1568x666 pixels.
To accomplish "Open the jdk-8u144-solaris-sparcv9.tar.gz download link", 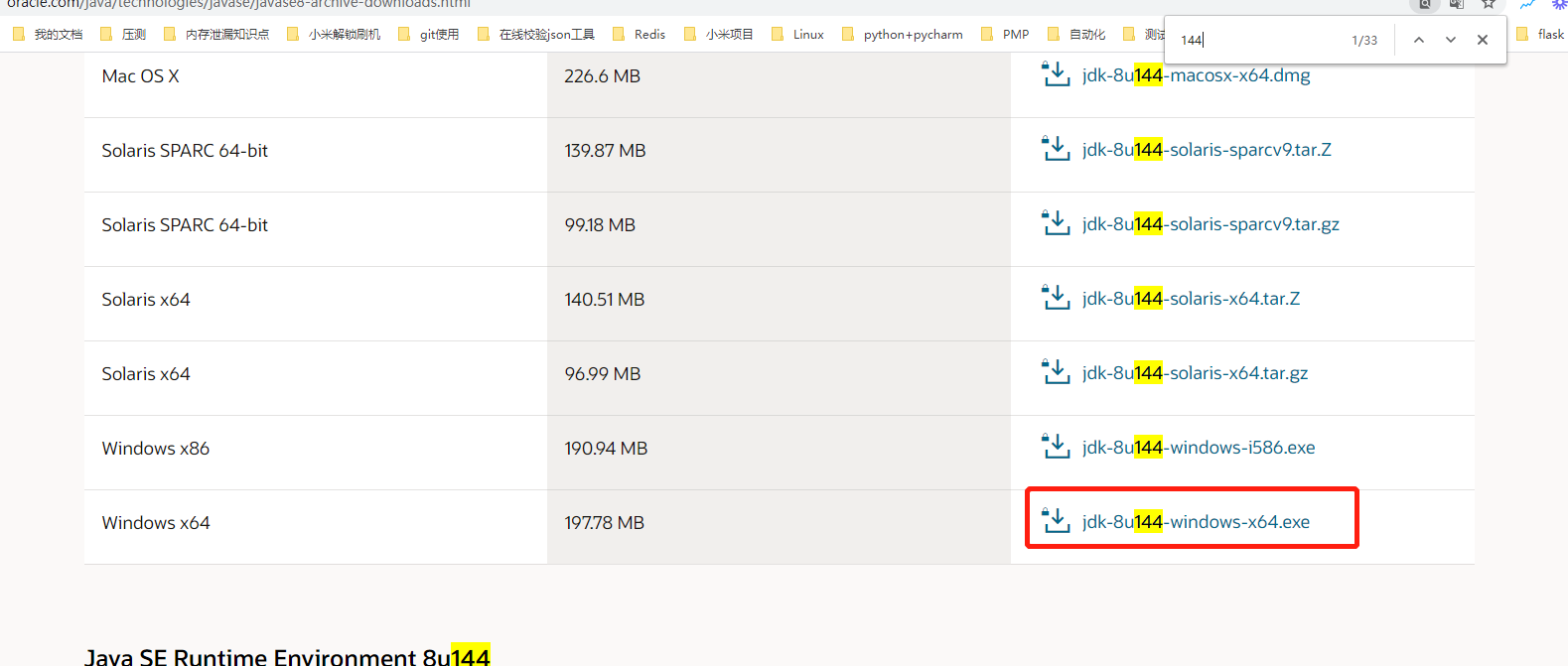I will [1211, 224].
